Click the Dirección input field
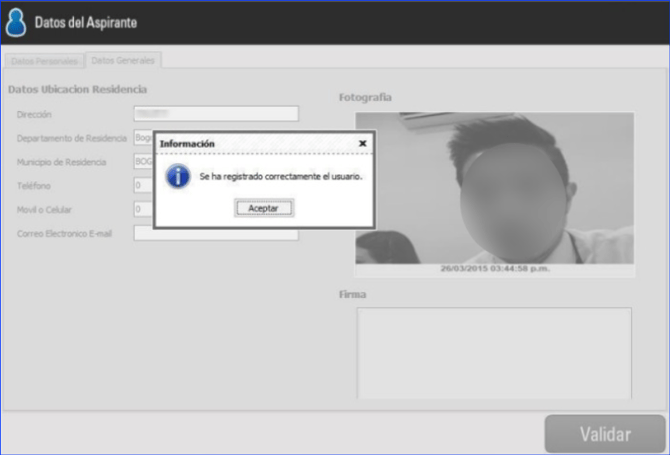The width and height of the screenshot is (670, 455). click(x=216, y=114)
